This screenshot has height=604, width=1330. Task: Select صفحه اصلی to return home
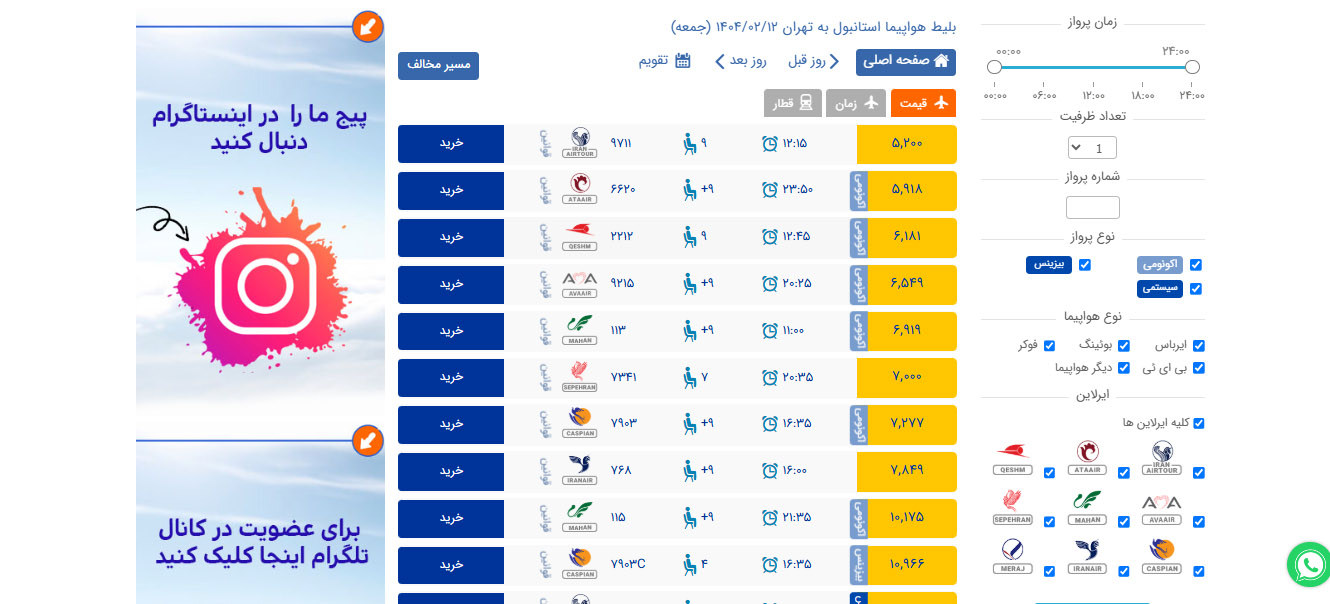tap(906, 61)
